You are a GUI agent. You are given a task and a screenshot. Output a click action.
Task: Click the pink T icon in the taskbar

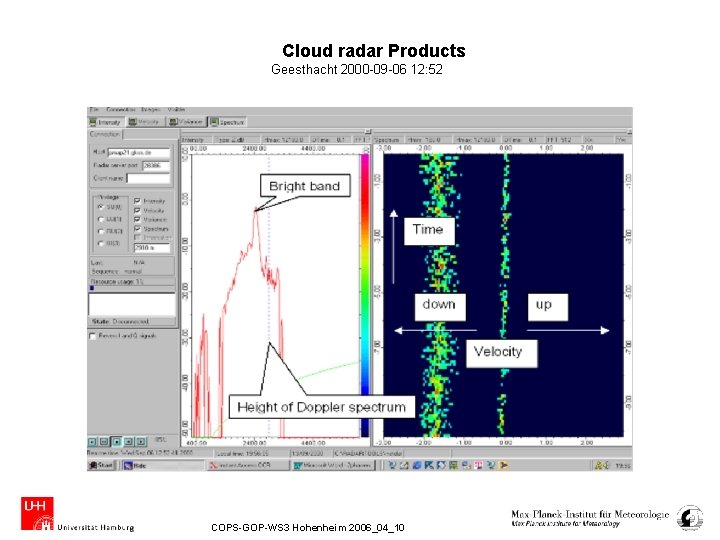point(478,466)
